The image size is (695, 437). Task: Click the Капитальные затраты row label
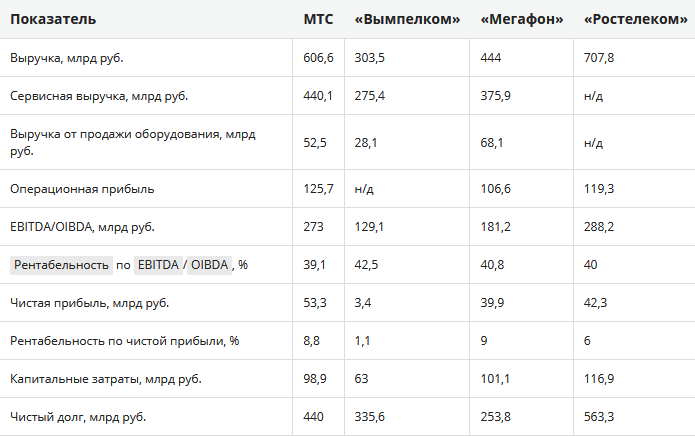[105, 379]
